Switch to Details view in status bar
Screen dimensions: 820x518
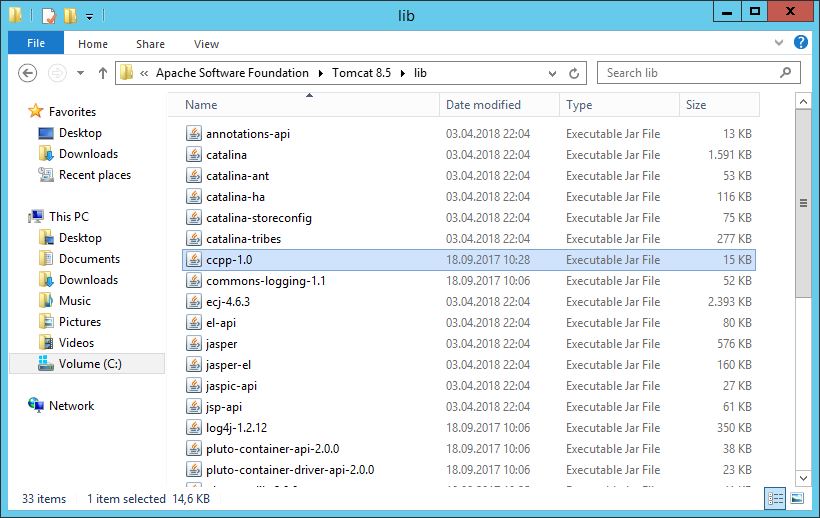tap(775, 498)
